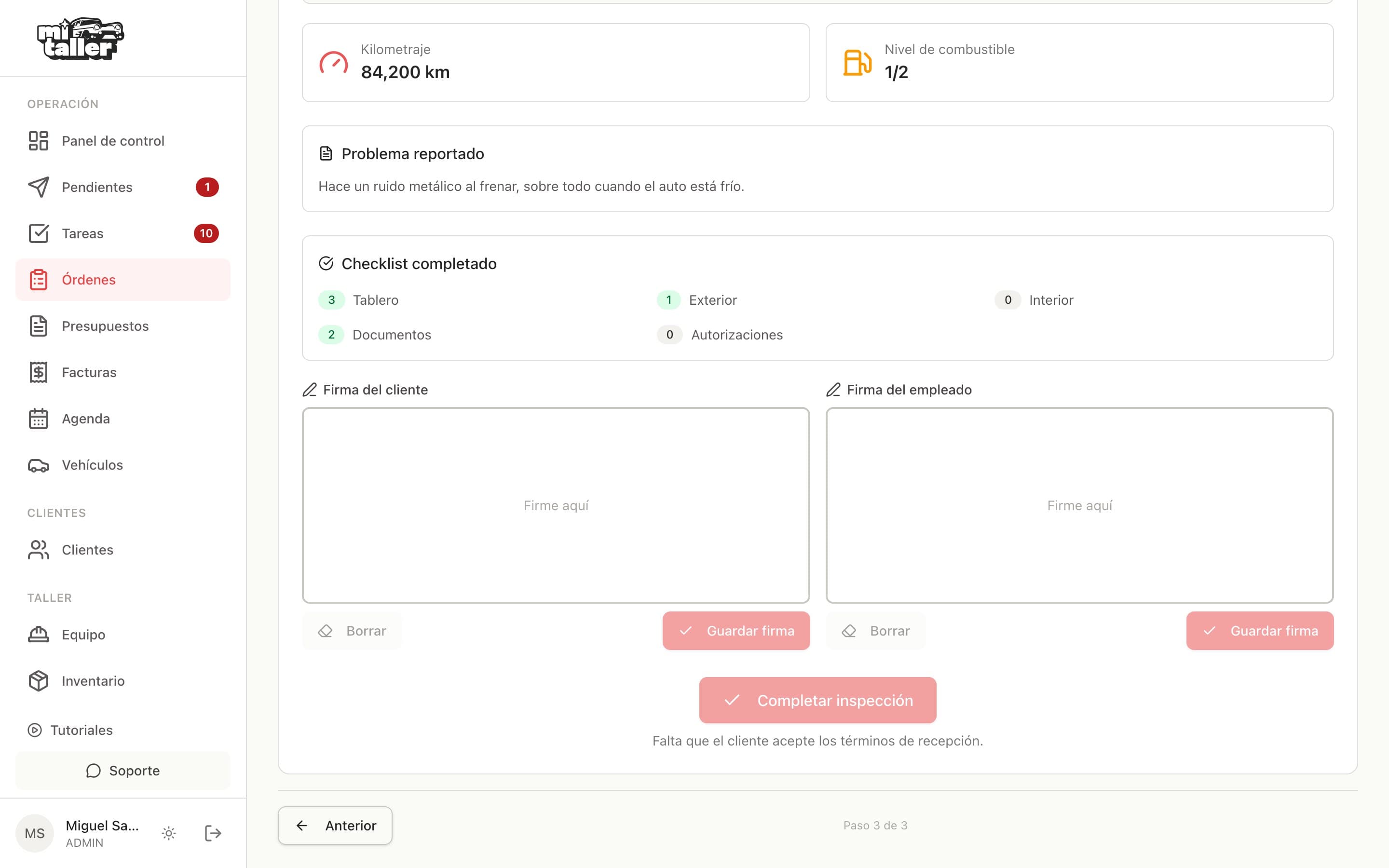Go to Pendientes section

[x=123, y=187]
